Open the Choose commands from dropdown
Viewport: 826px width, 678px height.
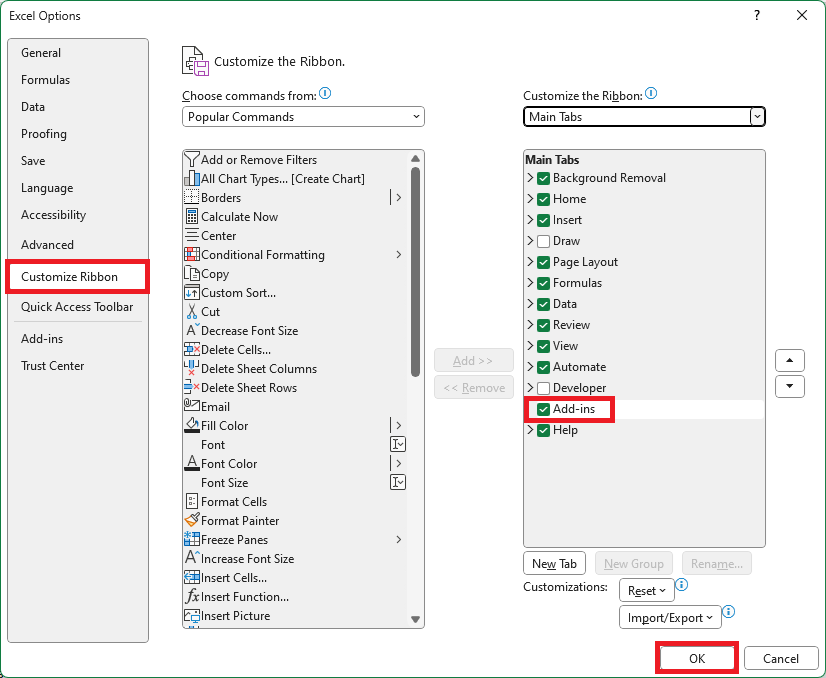pyautogui.click(x=303, y=117)
